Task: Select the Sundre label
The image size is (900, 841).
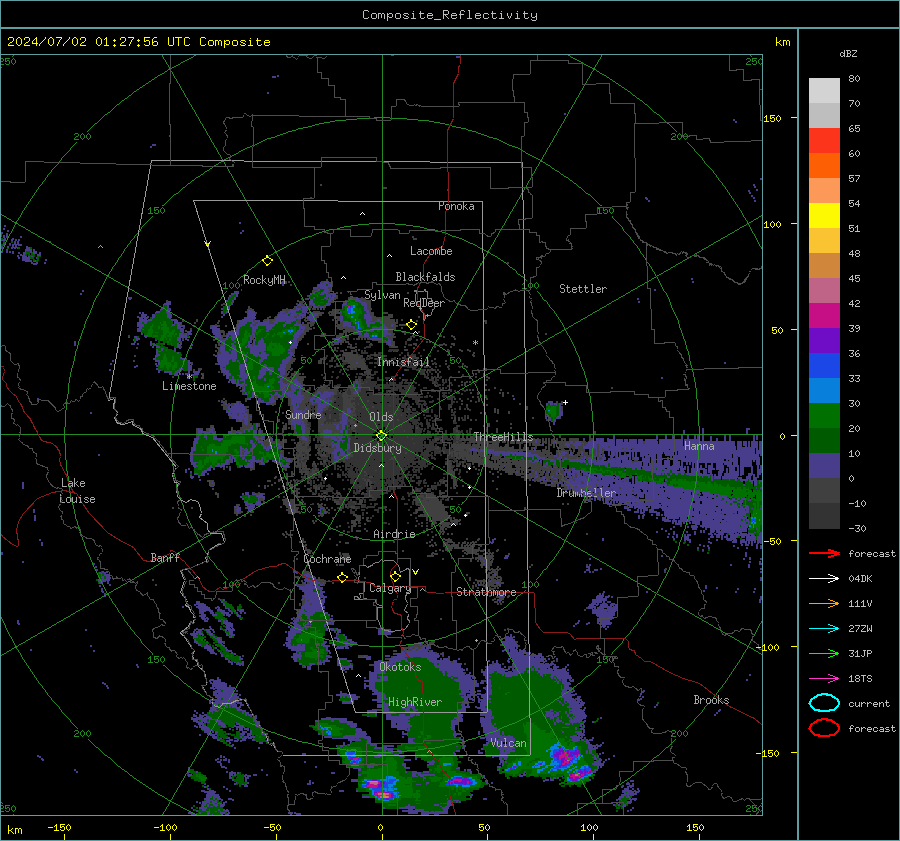Action: (303, 414)
